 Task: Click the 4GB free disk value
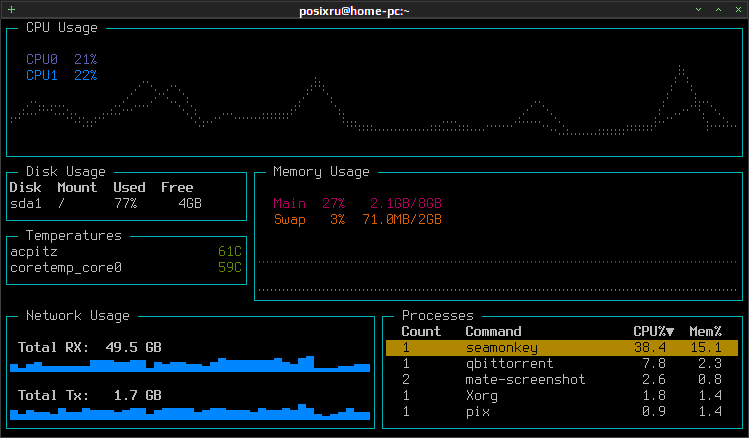(x=190, y=203)
